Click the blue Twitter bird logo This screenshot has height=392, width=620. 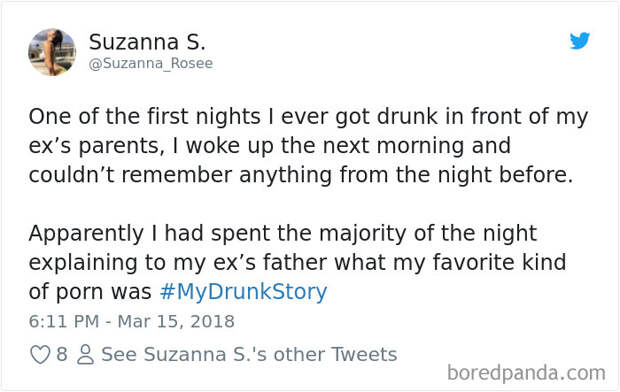[580, 41]
